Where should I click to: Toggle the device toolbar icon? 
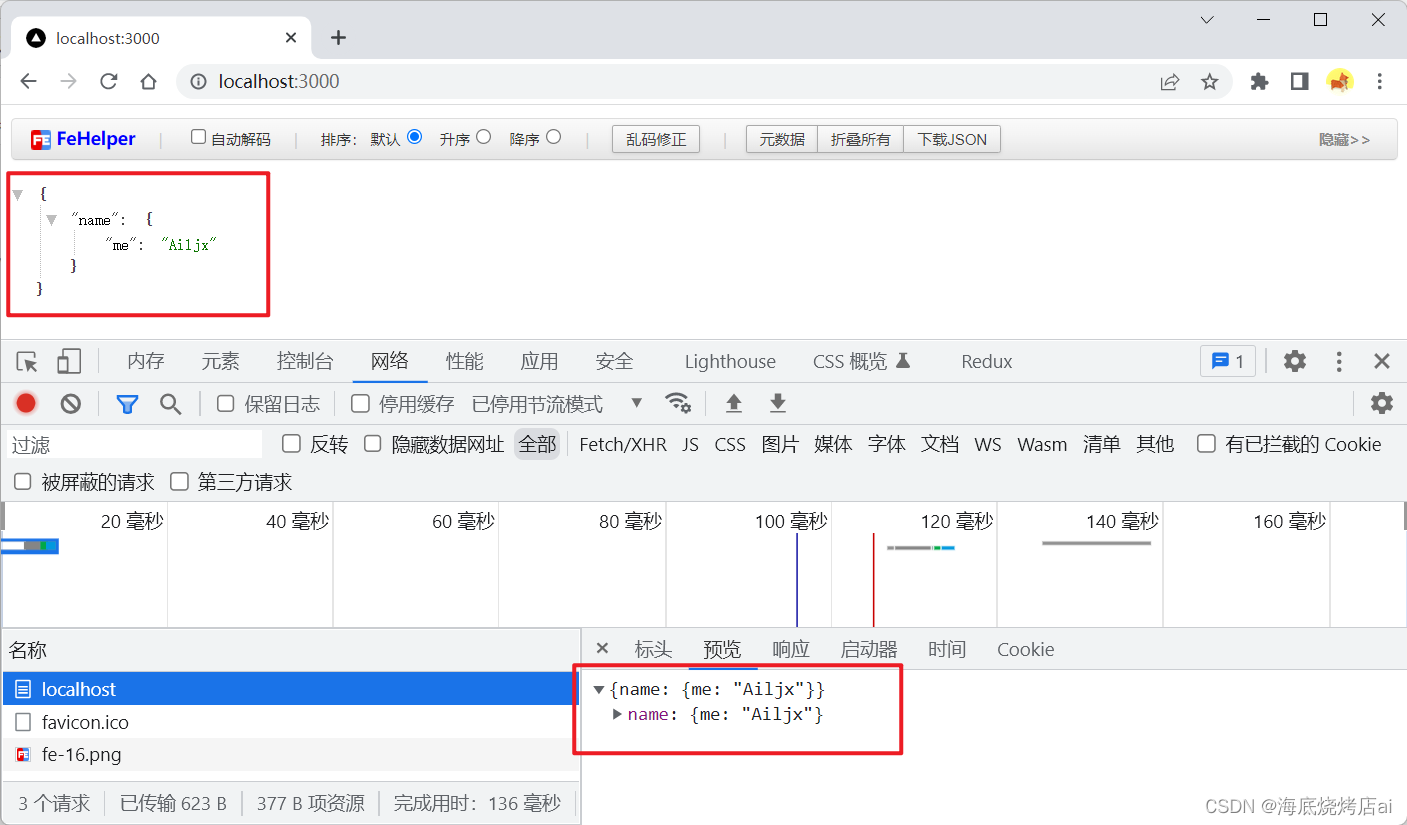tap(68, 362)
